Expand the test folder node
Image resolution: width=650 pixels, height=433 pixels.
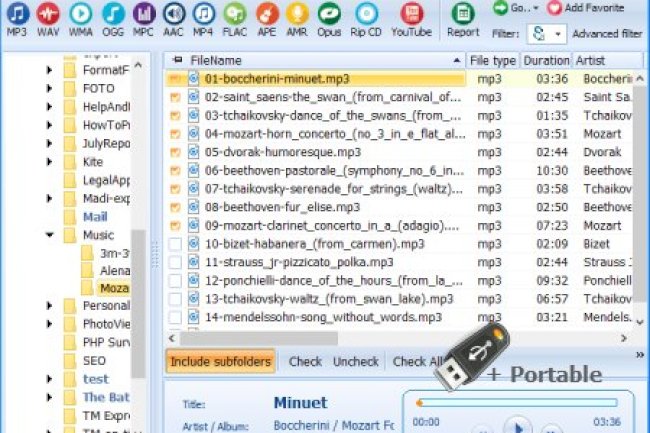[x=49, y=379]
